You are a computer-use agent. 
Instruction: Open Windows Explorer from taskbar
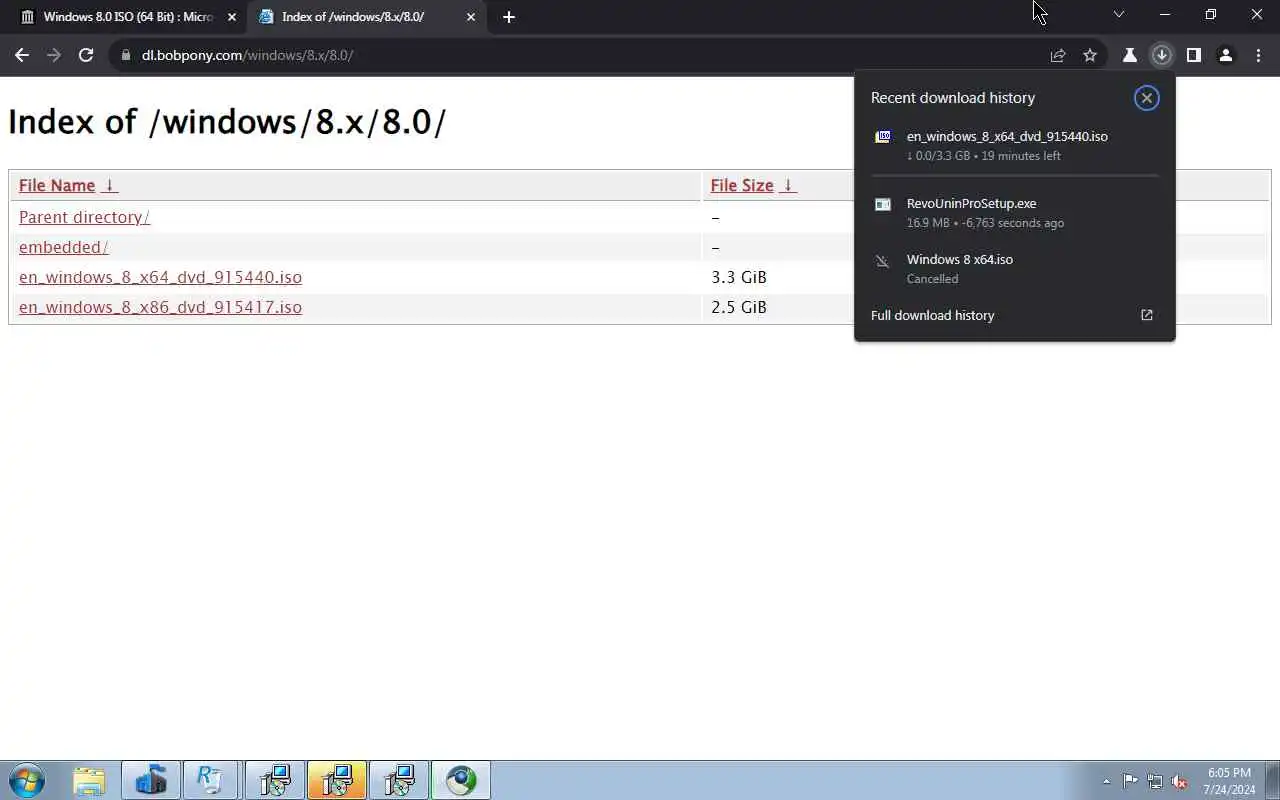coord(89,780)
